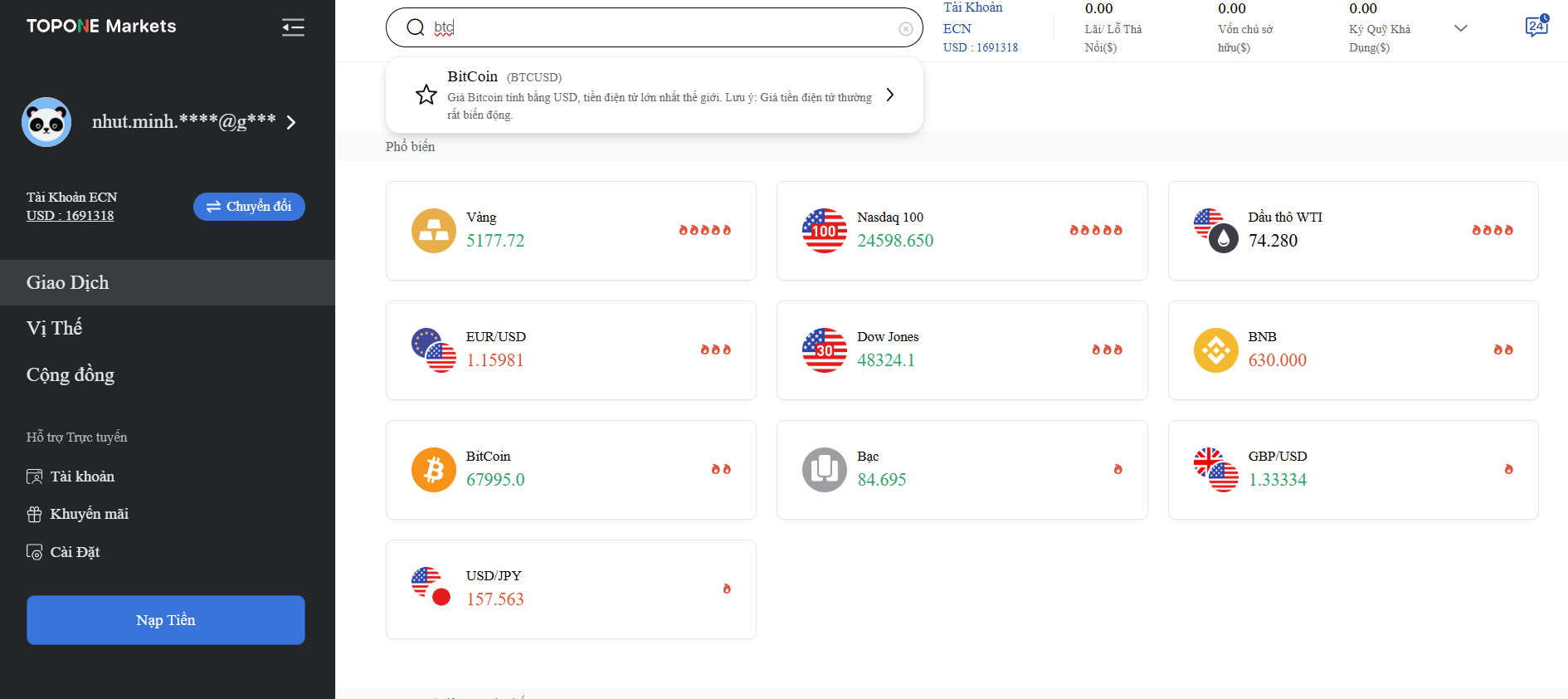Open BitCoin search result arrow

(x=889, y=95)
